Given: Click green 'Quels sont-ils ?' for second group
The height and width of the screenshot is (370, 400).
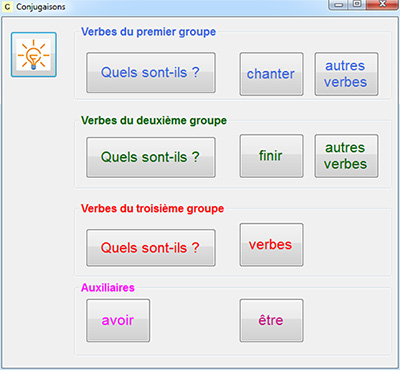Looking at the screenshot, I should (x=151, y=157).
